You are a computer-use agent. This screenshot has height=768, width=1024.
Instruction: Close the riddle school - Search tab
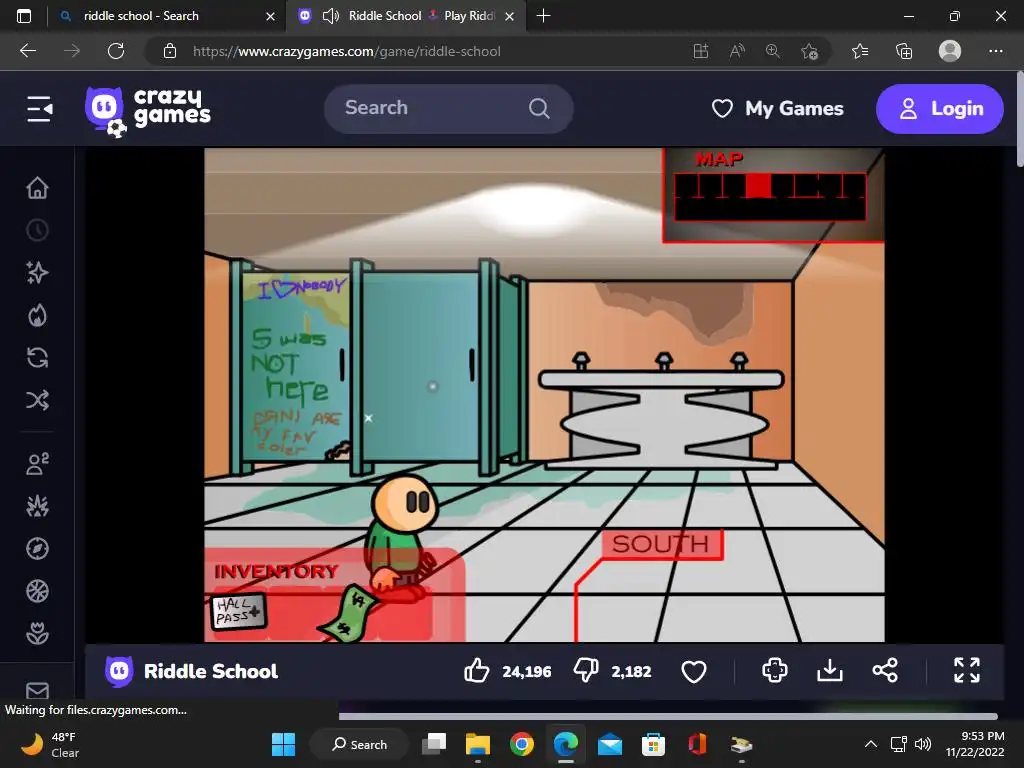tap(270, 16)
